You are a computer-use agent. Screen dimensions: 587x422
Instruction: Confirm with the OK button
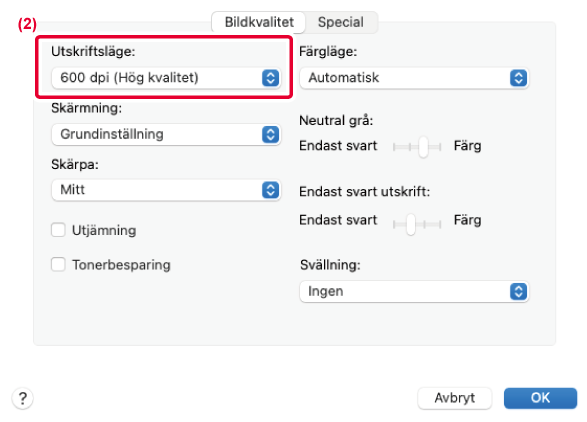(540, 398)
